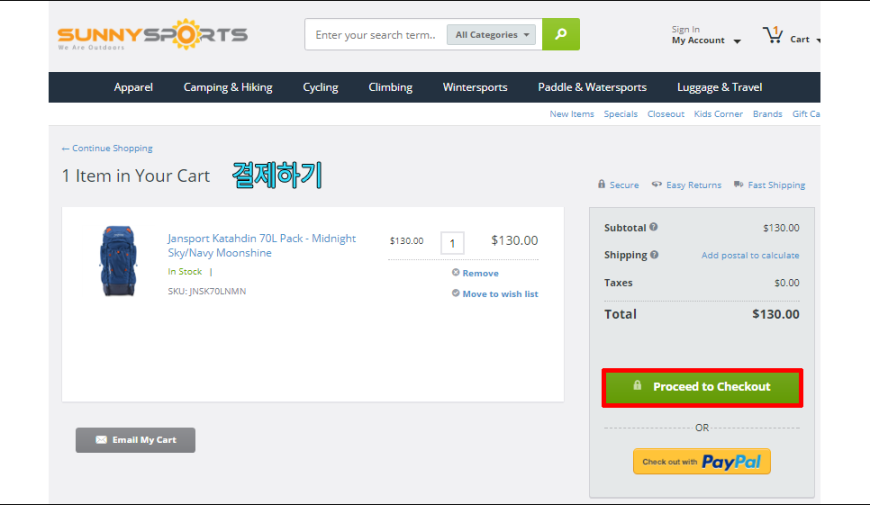Open the shopping cart icon
The width and height of the screenshot is (870, 505).
[772, 36]
